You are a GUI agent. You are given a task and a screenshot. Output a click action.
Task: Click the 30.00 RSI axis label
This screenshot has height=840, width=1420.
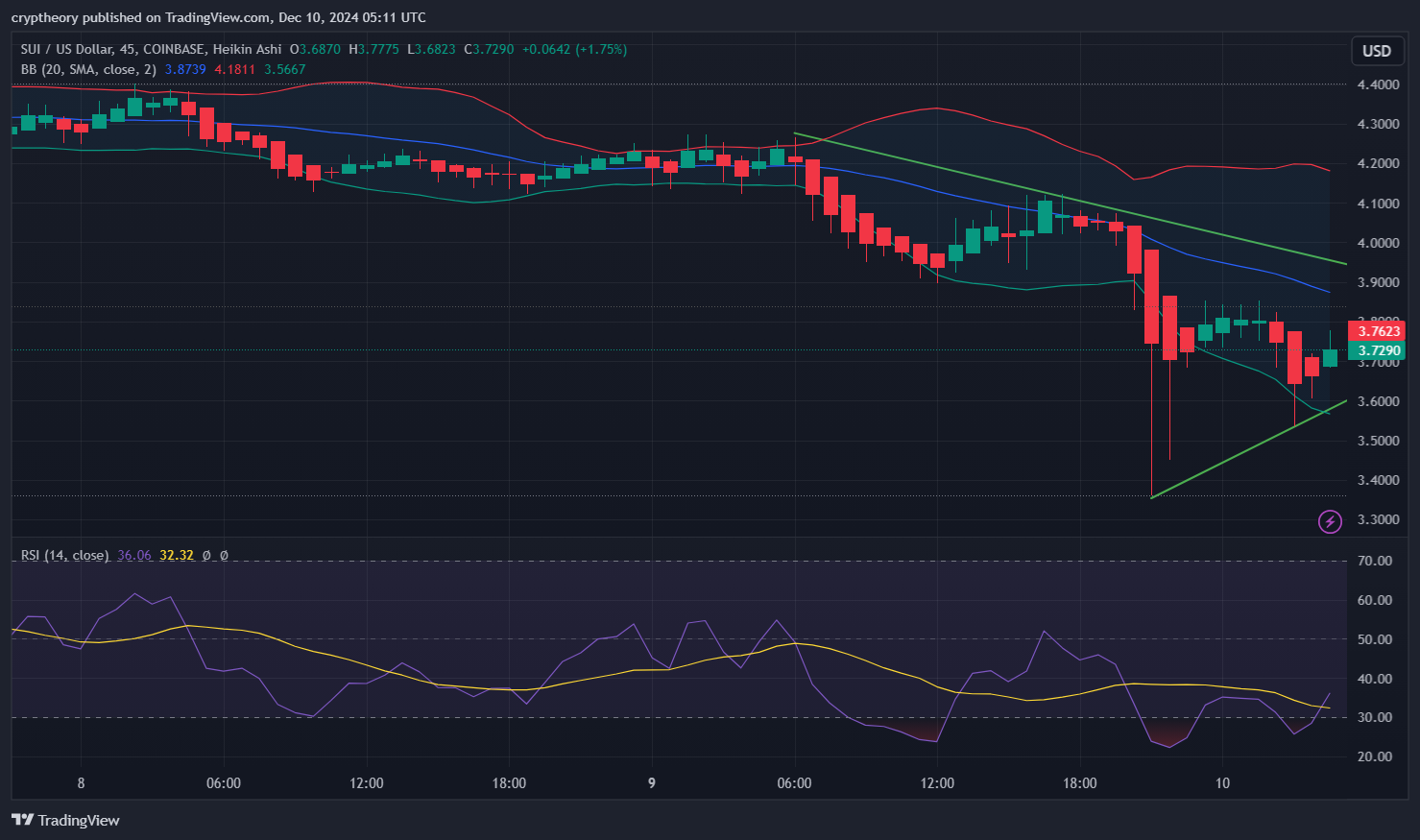click(1375, 717)
